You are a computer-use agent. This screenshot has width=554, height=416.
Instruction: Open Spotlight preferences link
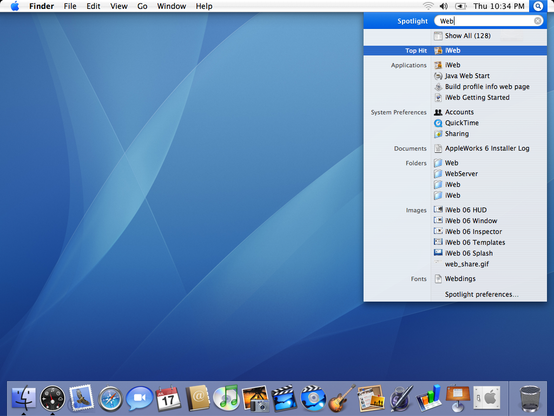[x=482, y=294]
